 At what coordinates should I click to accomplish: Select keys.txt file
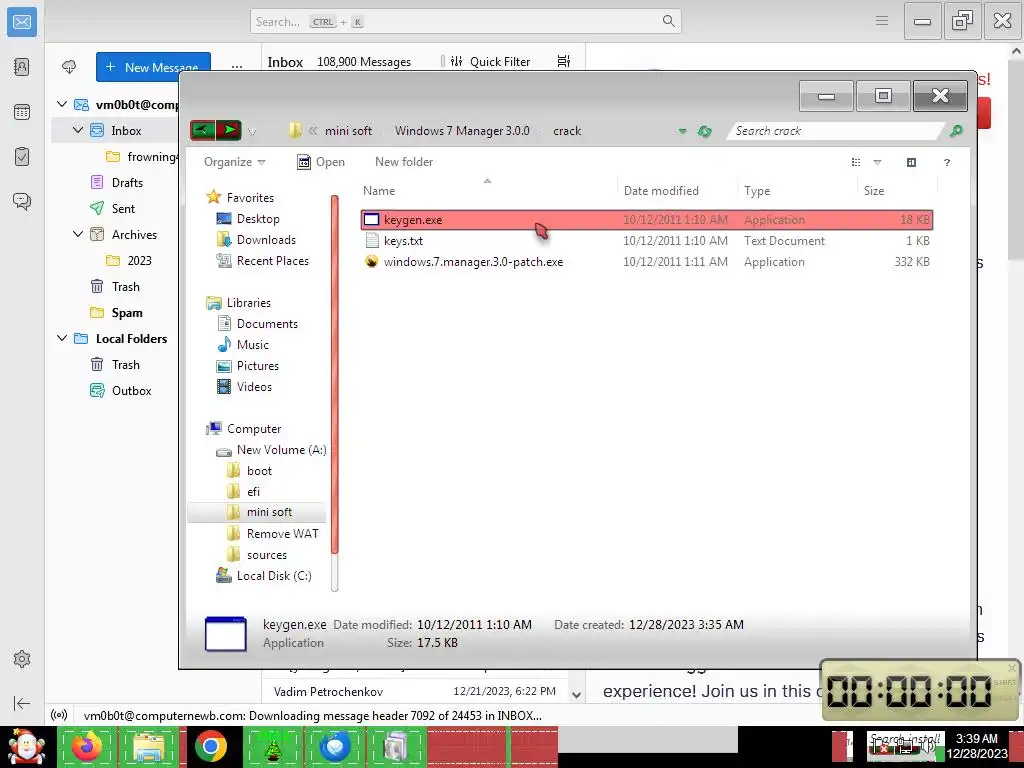[x=647, y=240]
